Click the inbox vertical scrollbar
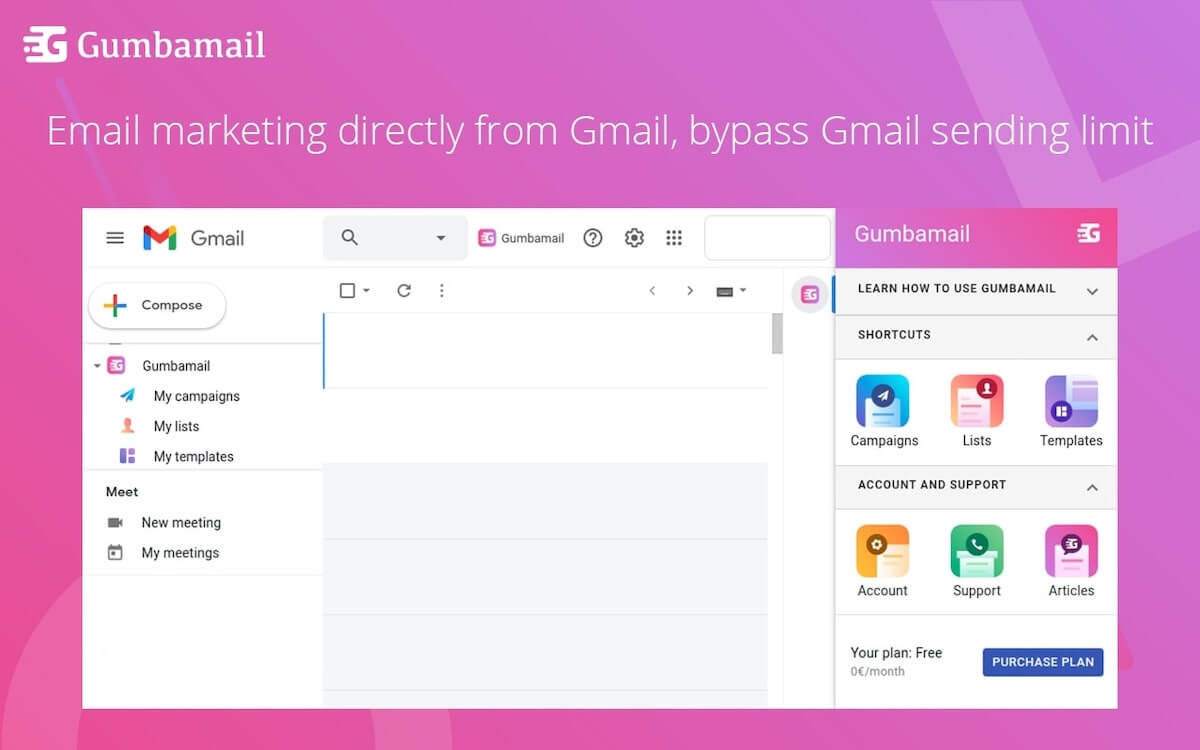Image resolution: width=1200 pixels, height=750 pixels. [x=777, y=334]
